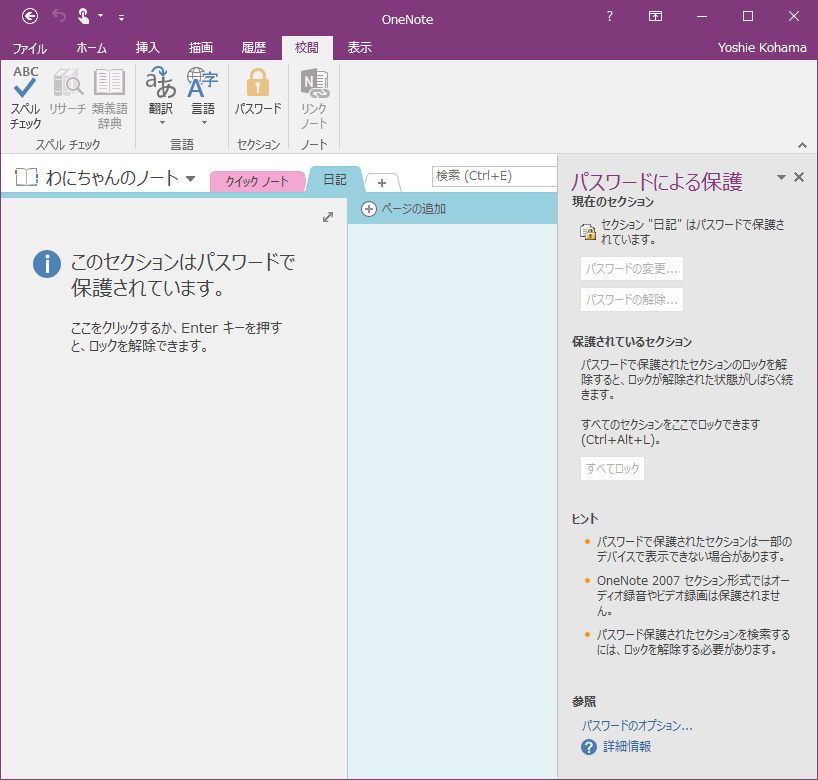
Task: Add a new section with plus tab
Action: click(382, 183)
